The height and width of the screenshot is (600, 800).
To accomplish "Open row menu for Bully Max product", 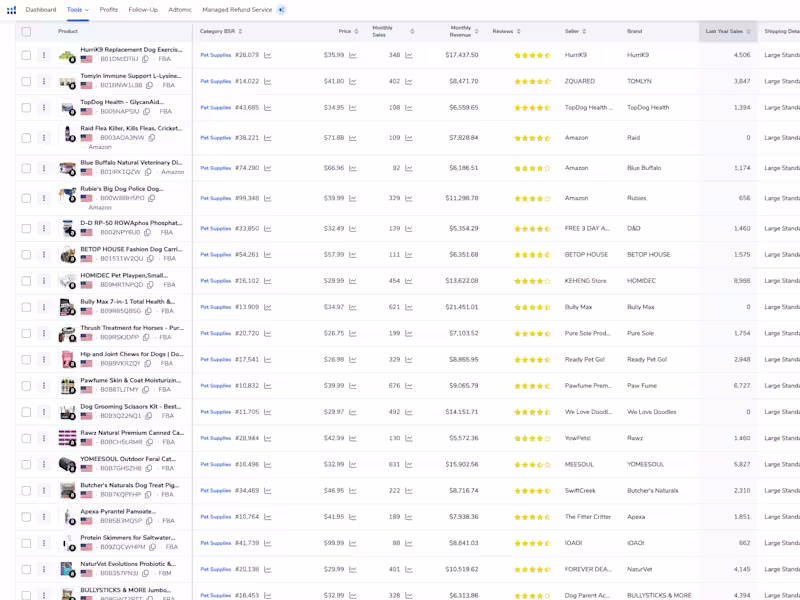I will click(x=44, y=307).
